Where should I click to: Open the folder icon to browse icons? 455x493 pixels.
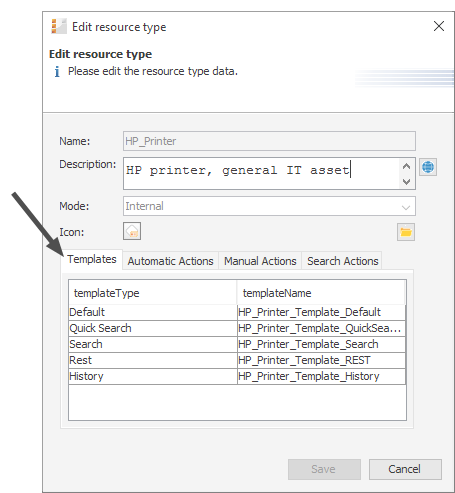[x=406, y=232]
